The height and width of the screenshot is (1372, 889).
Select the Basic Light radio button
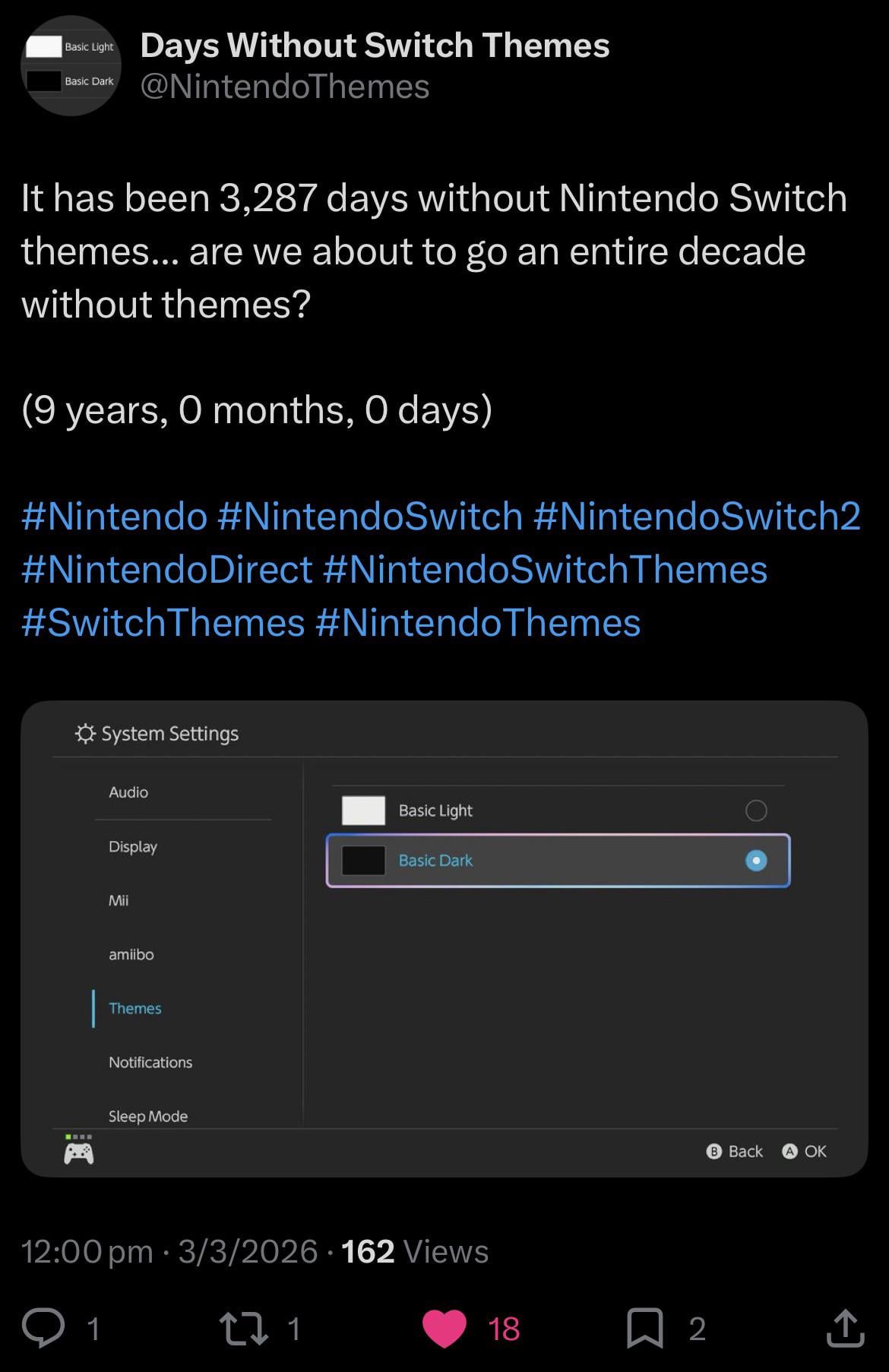click(756, 811)
